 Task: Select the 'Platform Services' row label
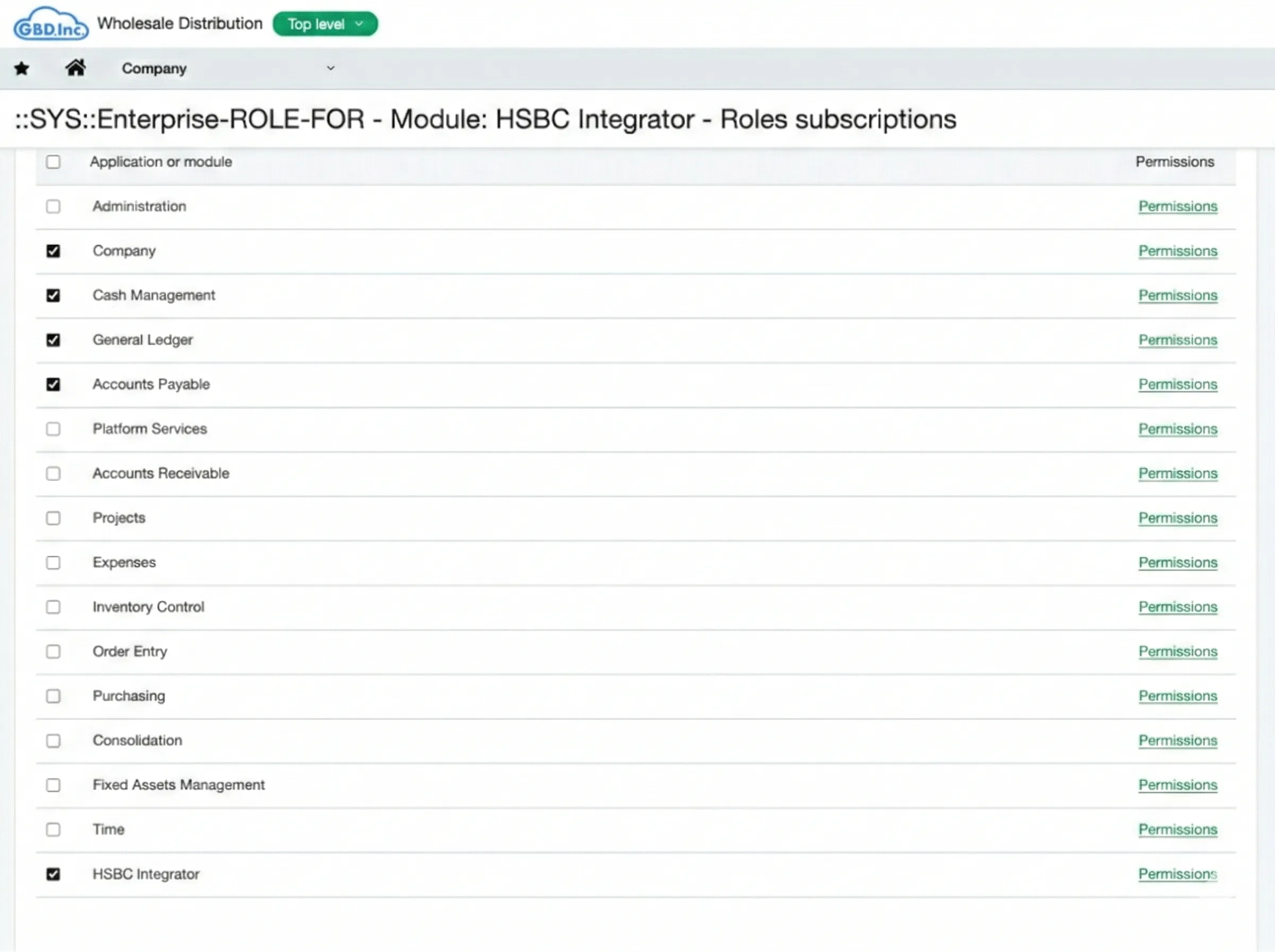click(150, 429)
